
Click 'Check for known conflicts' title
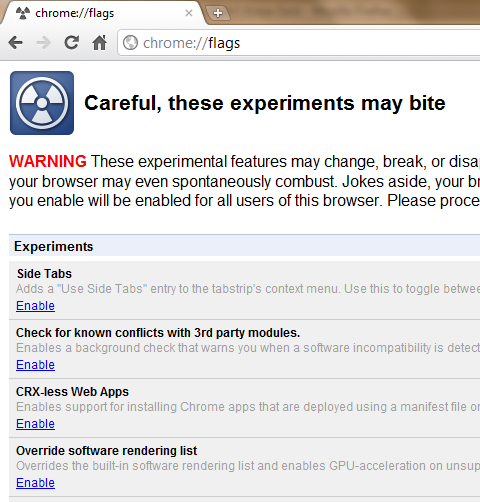tap(158, 333)
